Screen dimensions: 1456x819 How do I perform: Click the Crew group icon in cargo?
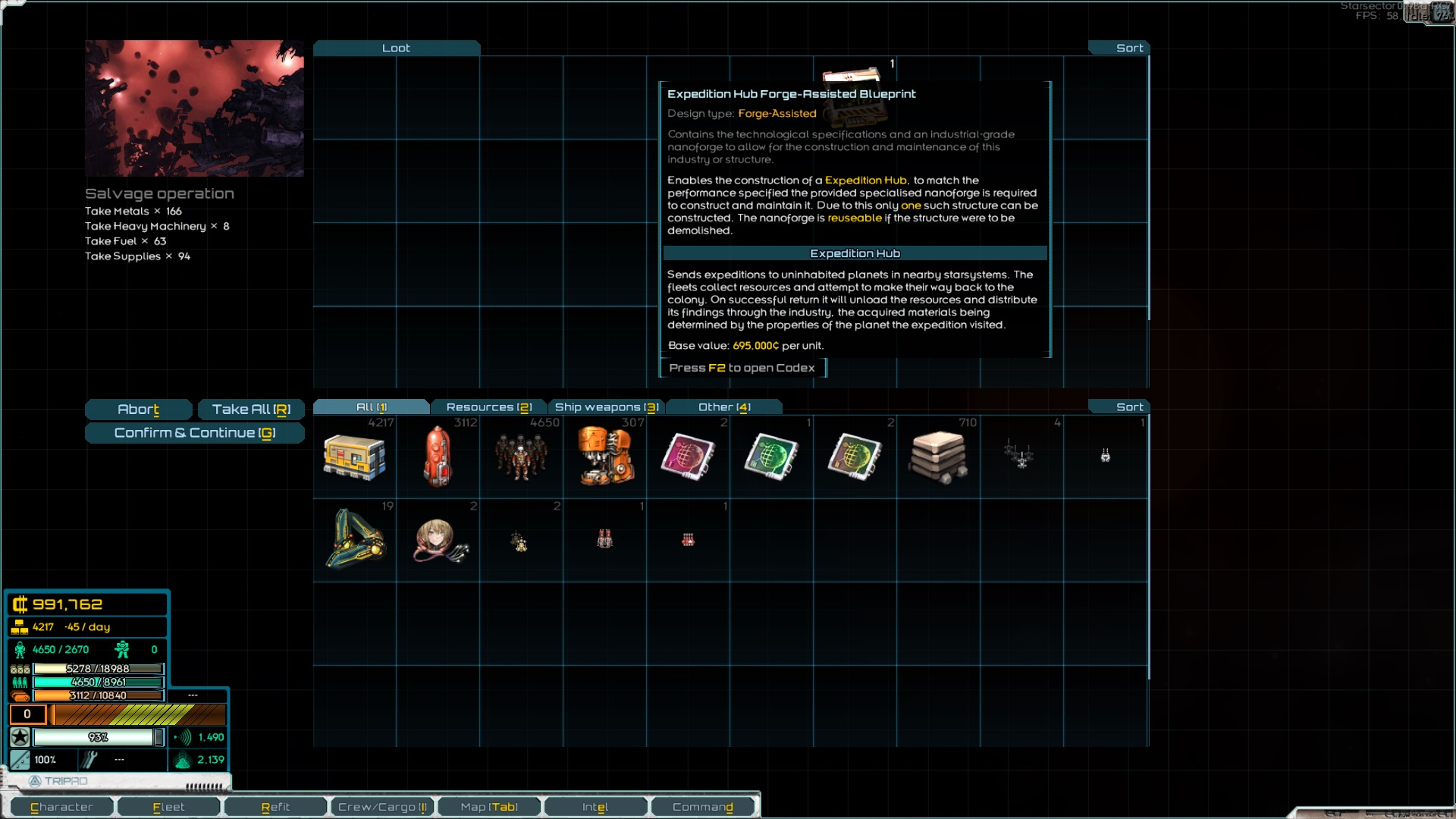click(x=521, y=457)
